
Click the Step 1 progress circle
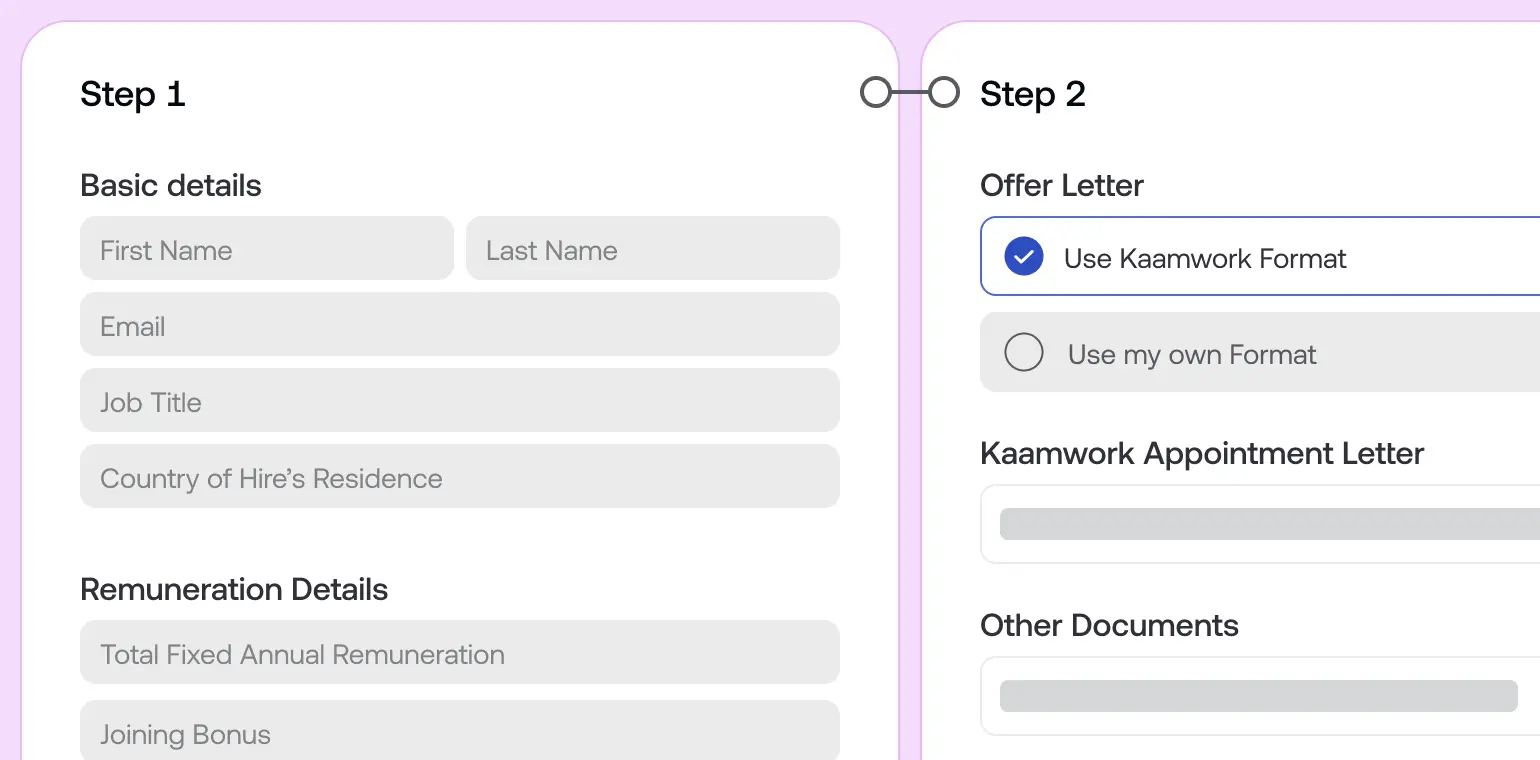tap(874, 92)
